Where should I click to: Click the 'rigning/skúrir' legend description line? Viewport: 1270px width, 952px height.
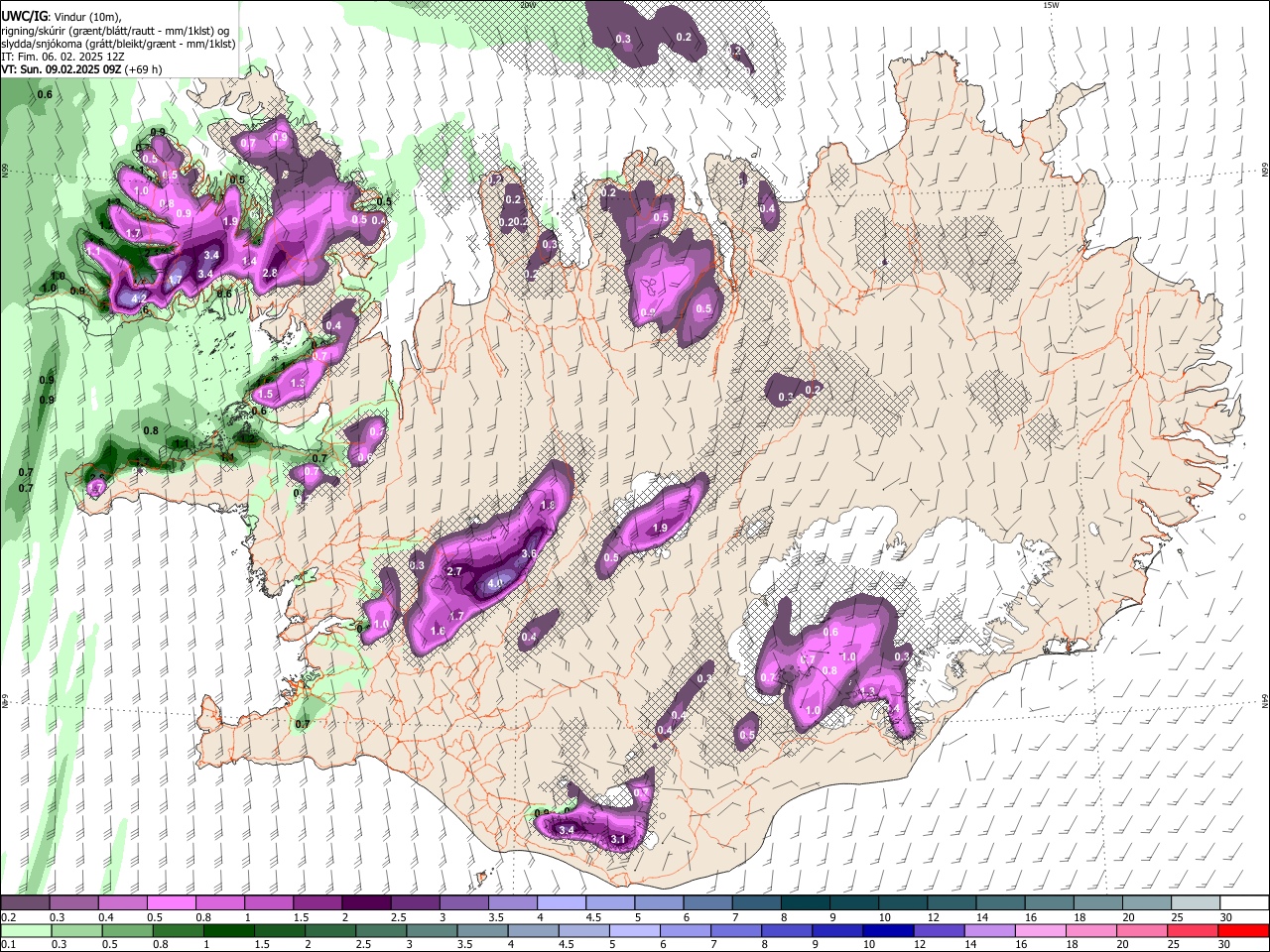115,31
